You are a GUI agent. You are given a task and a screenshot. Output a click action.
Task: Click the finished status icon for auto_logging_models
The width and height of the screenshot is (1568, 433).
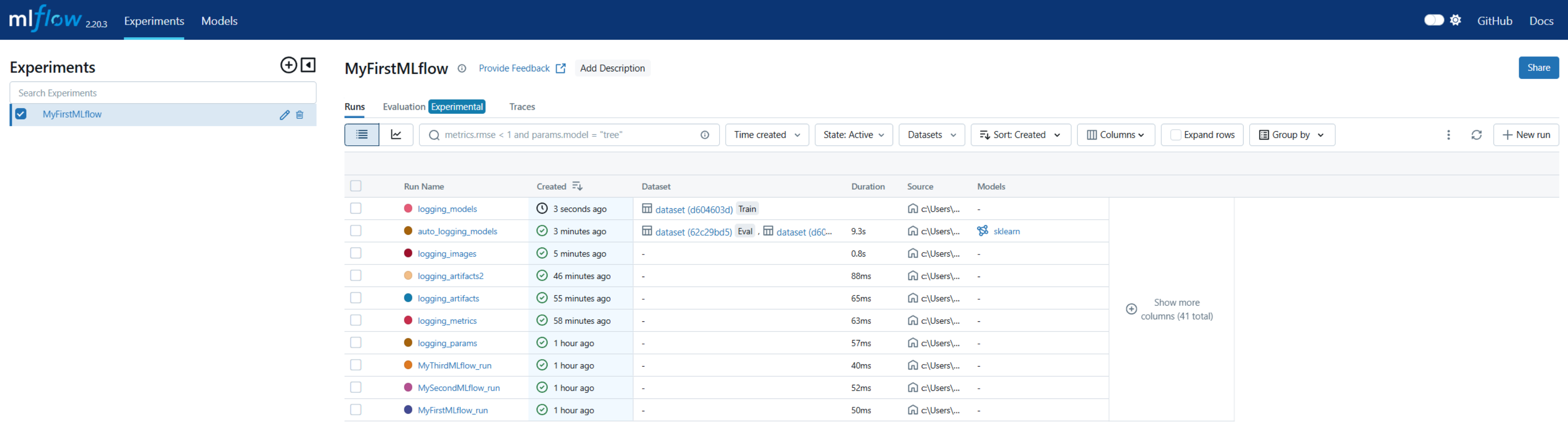click(x=542, y=231)
